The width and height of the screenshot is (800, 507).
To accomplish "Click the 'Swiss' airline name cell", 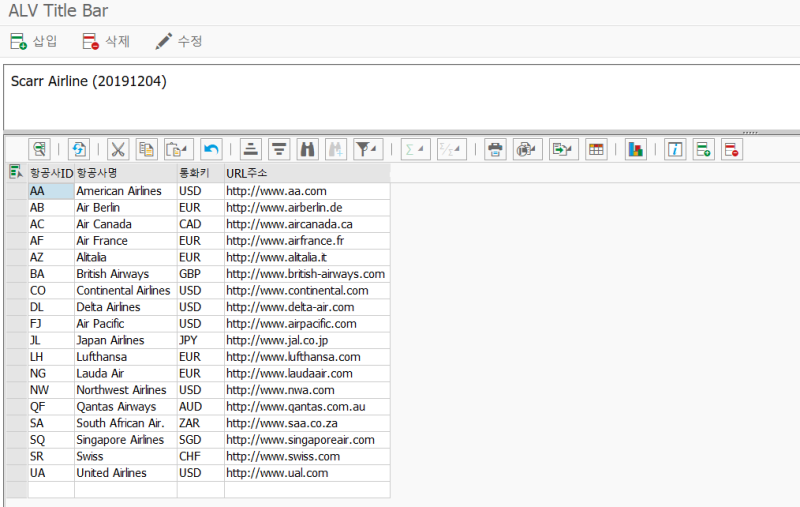I will (x=126, y=456).
